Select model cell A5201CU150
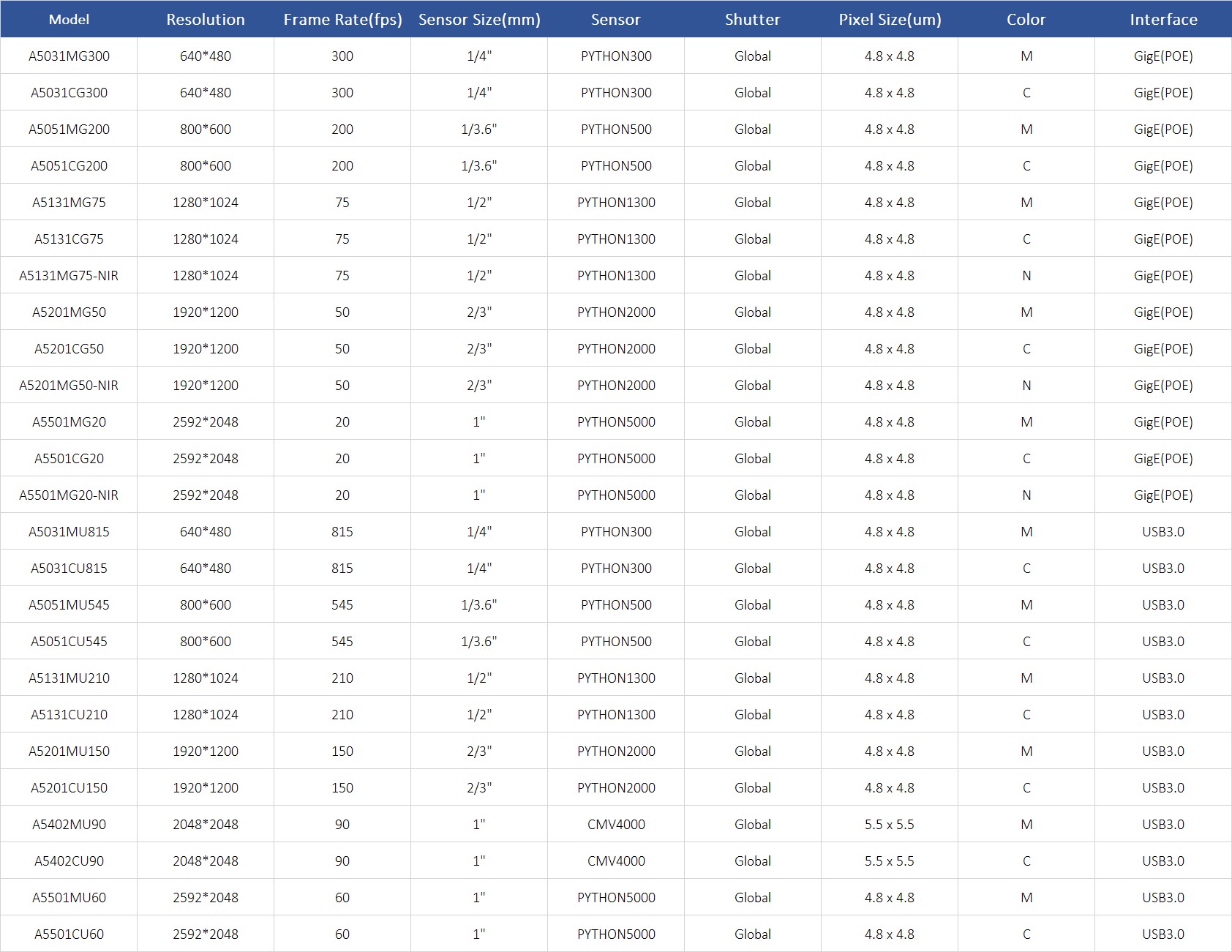Image resolution: width=1232 pixels, height=952 pixels. [x=69, y=788]
